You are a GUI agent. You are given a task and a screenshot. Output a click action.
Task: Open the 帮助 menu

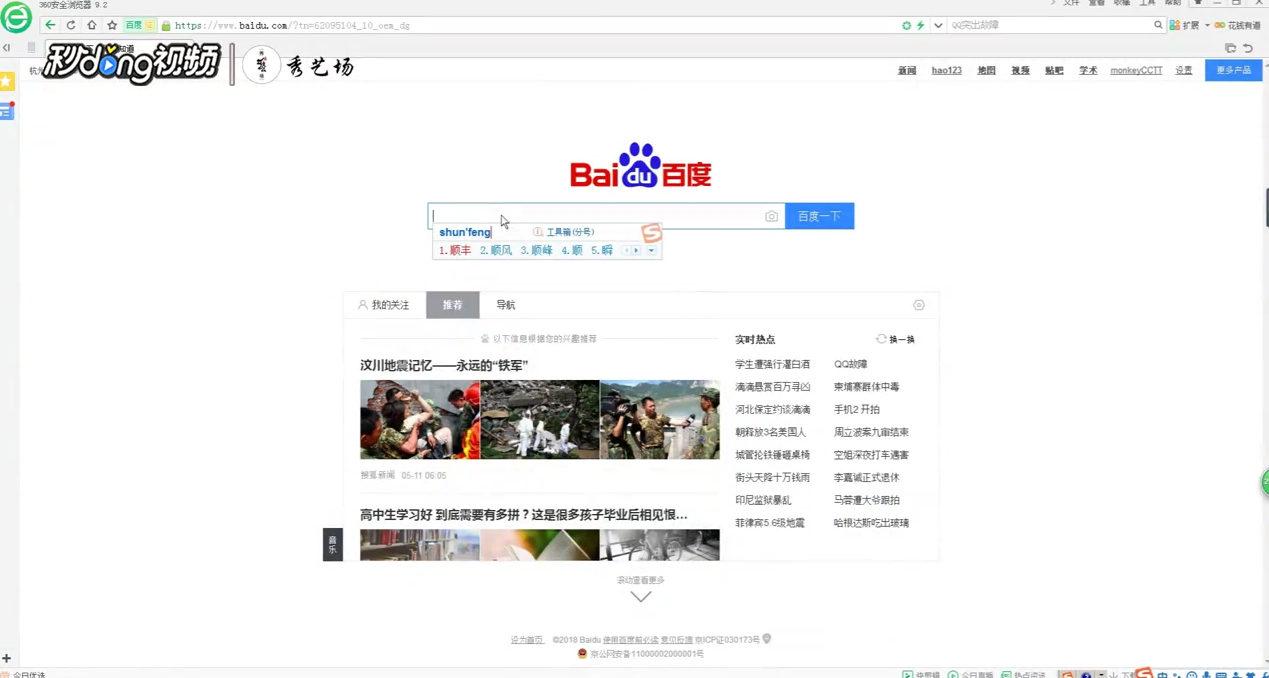[1173, 4]
